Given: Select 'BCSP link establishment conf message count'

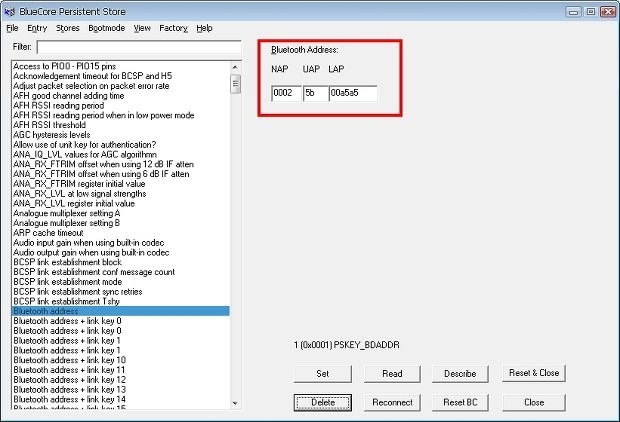Looking at the screenshot, I should click(x=121, y=272).
